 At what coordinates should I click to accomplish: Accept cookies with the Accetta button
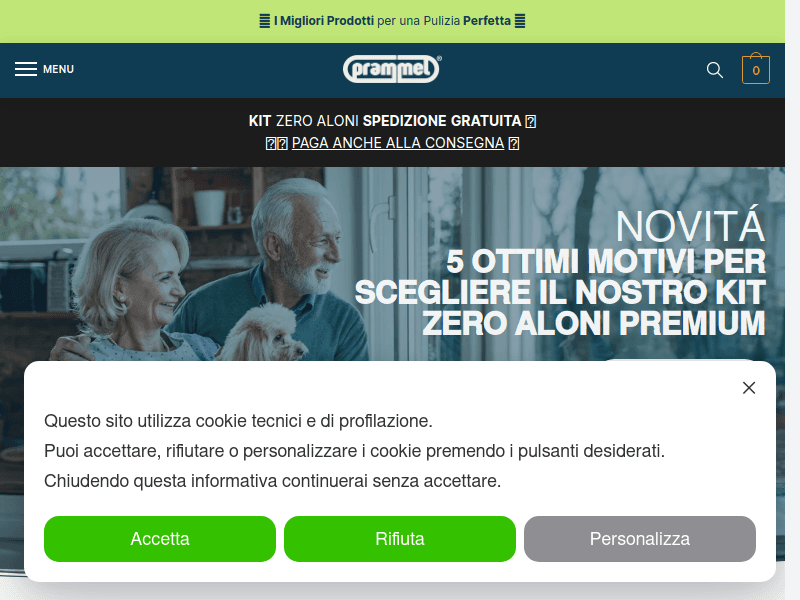pos(160,539)
